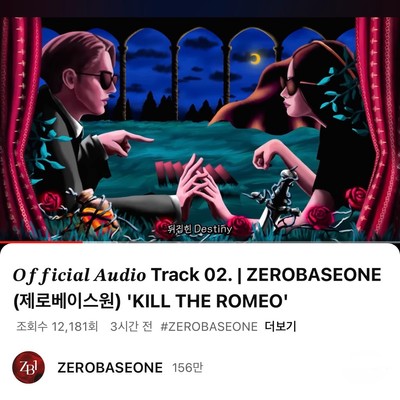This screenshot has width=400, height=400.
Task: Tap the '뒤집힌 Destiny' lyric caption
Action: pos(200,229)
